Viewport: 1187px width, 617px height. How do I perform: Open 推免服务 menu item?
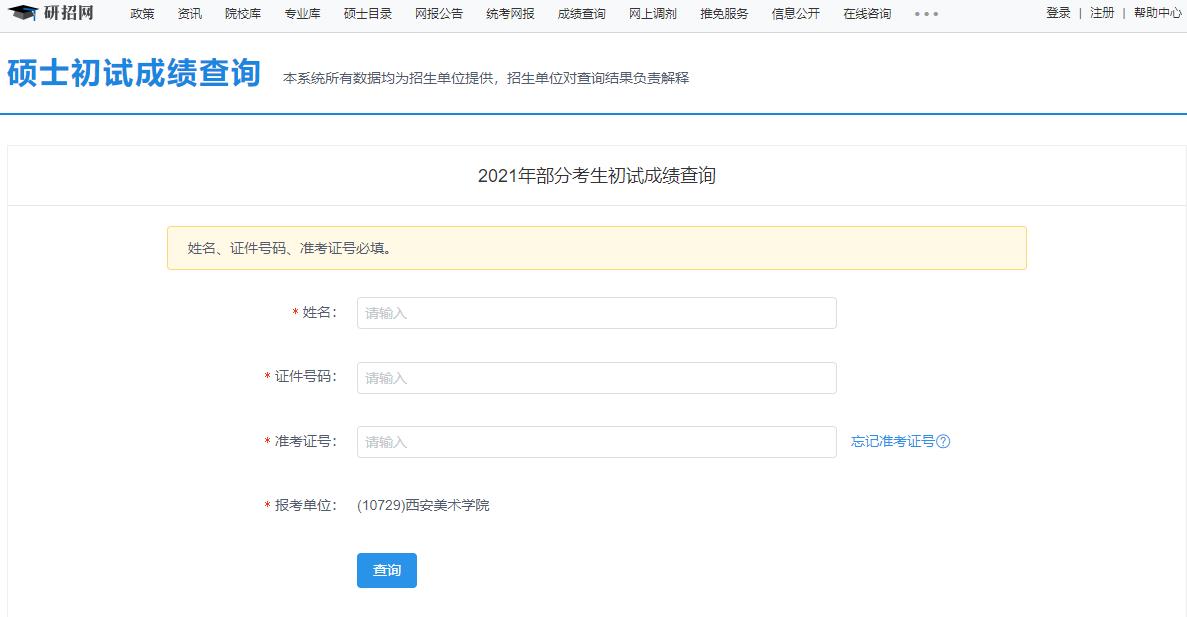tap(724, 14)
